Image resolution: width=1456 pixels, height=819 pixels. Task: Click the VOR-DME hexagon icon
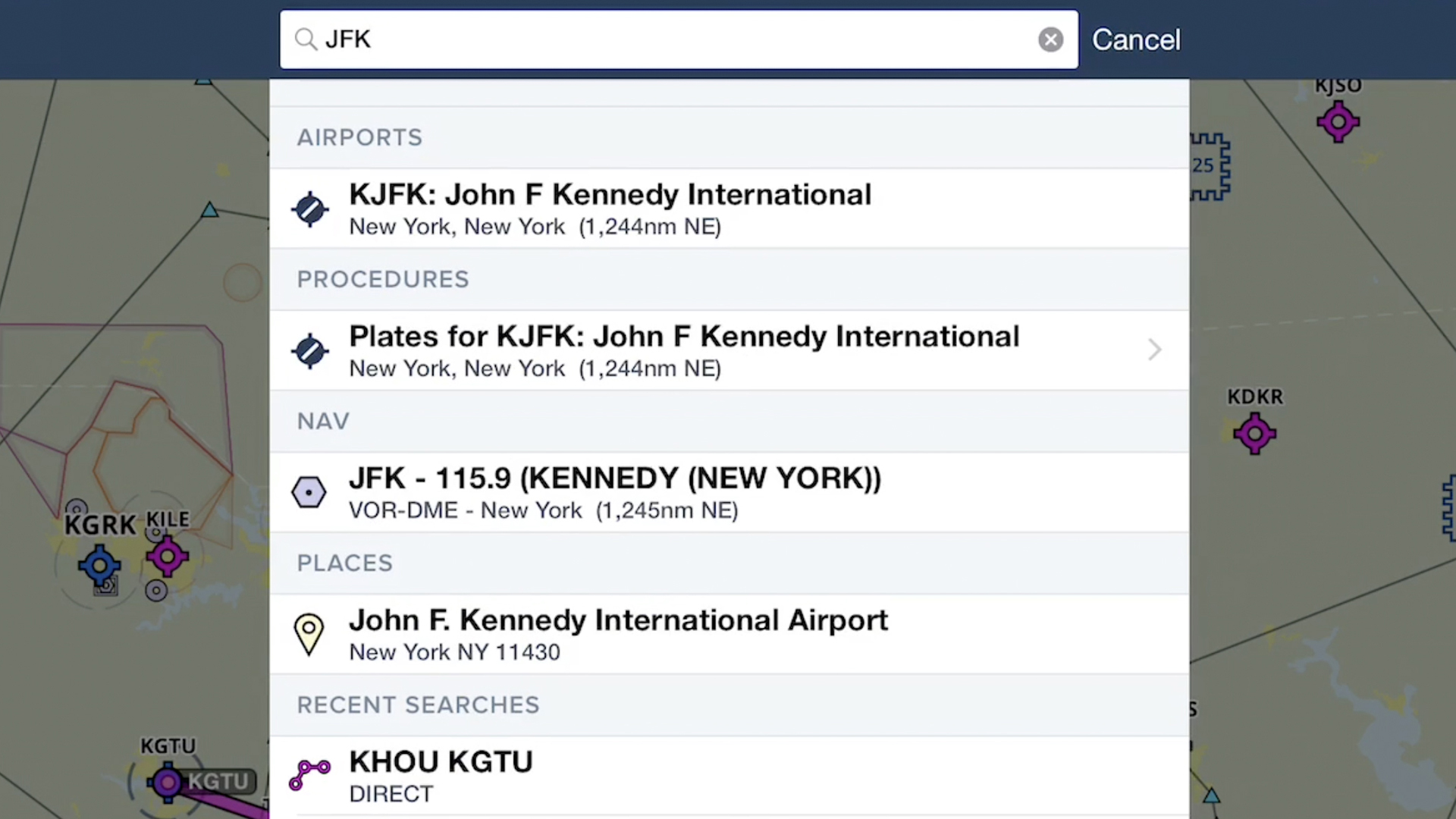pos(309,492)
